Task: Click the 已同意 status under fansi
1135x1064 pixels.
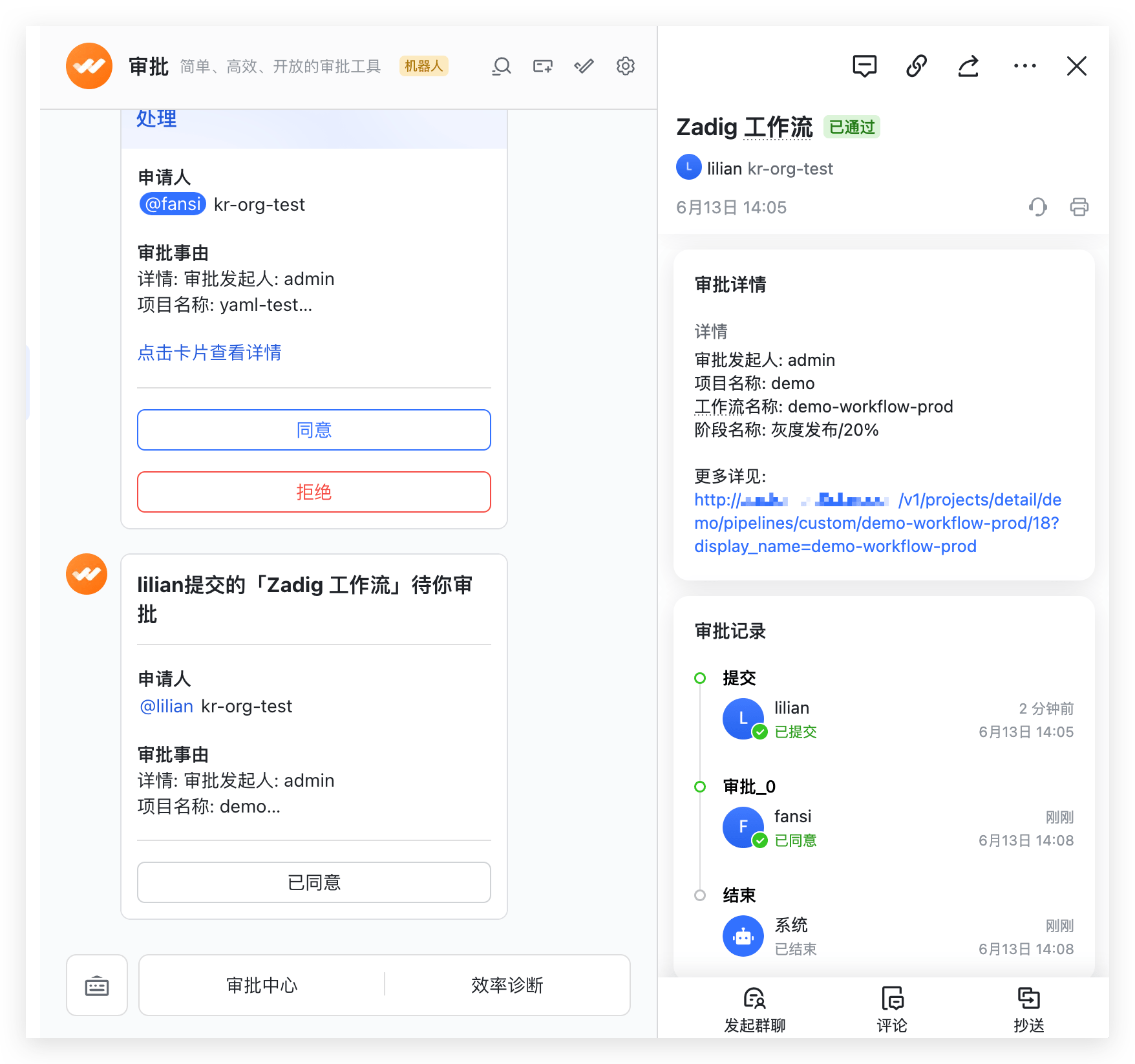Action: pos(796,840)
